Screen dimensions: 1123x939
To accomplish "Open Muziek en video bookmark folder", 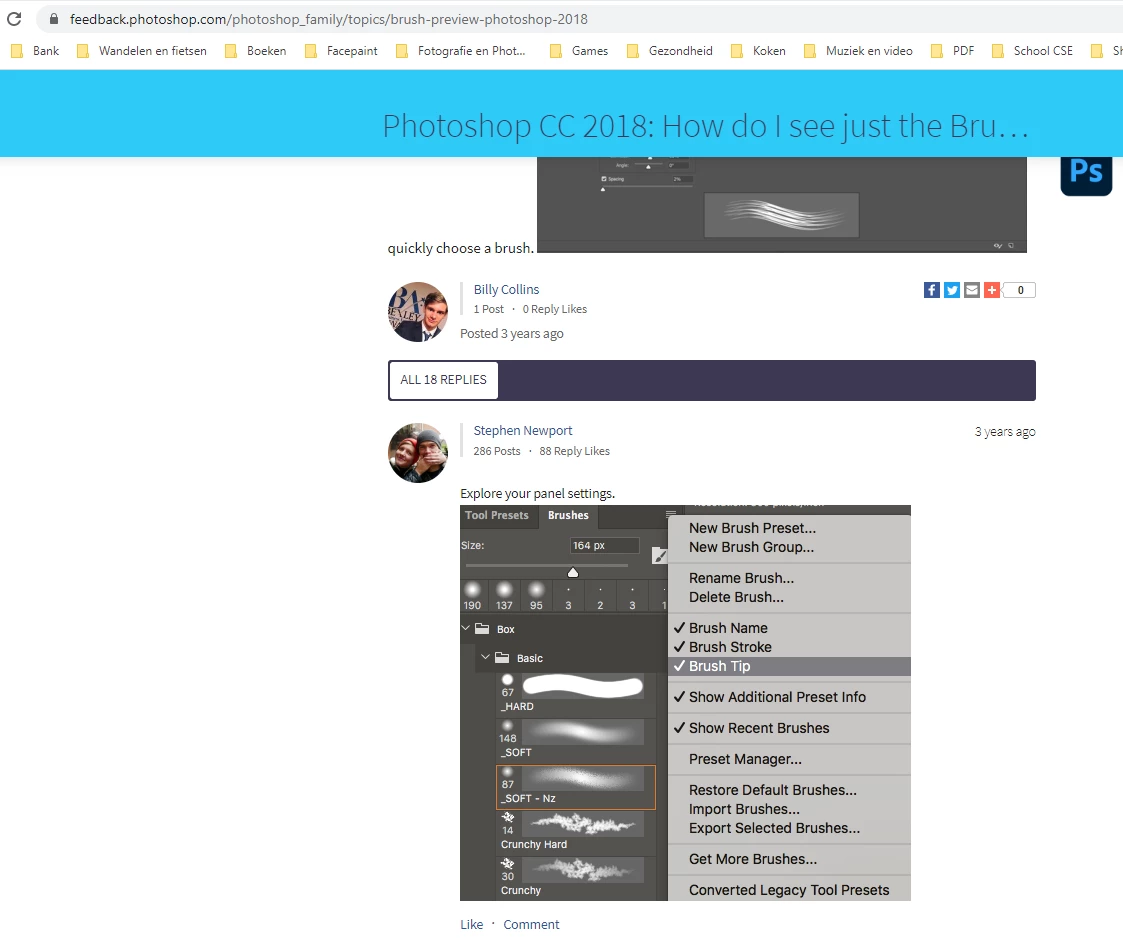I will [859, 51].
